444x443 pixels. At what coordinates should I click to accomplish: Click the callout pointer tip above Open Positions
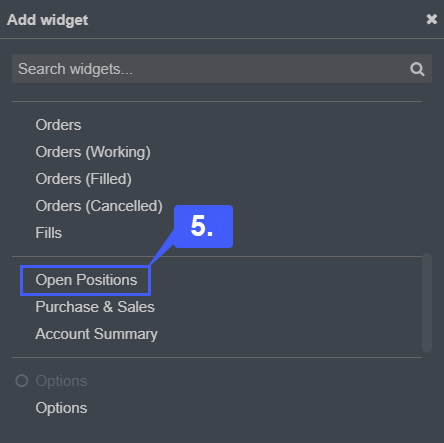coord(151,263)
